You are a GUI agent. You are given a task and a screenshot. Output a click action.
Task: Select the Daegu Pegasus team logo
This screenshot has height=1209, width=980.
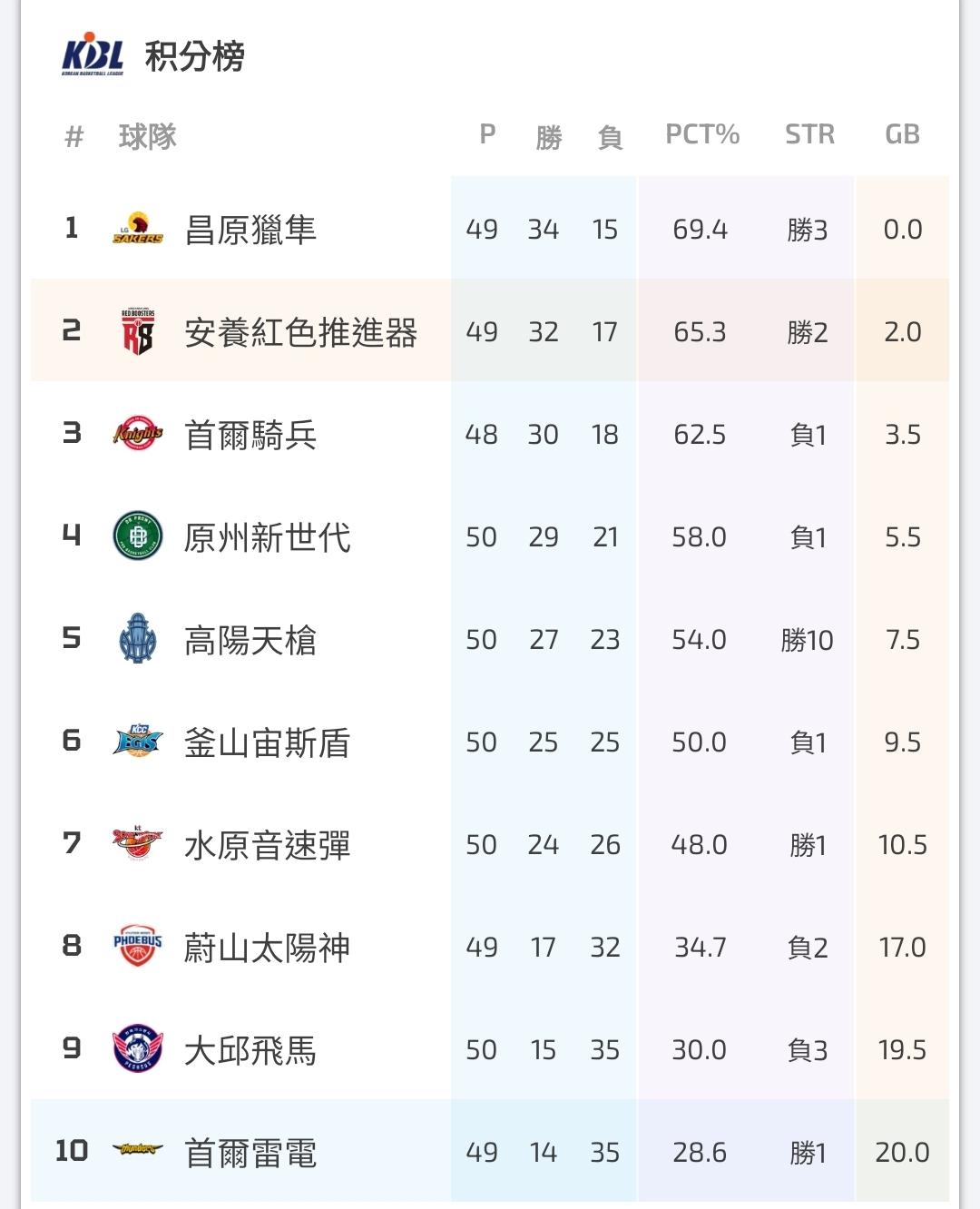pyautogui.click(x=138, y=1049)
